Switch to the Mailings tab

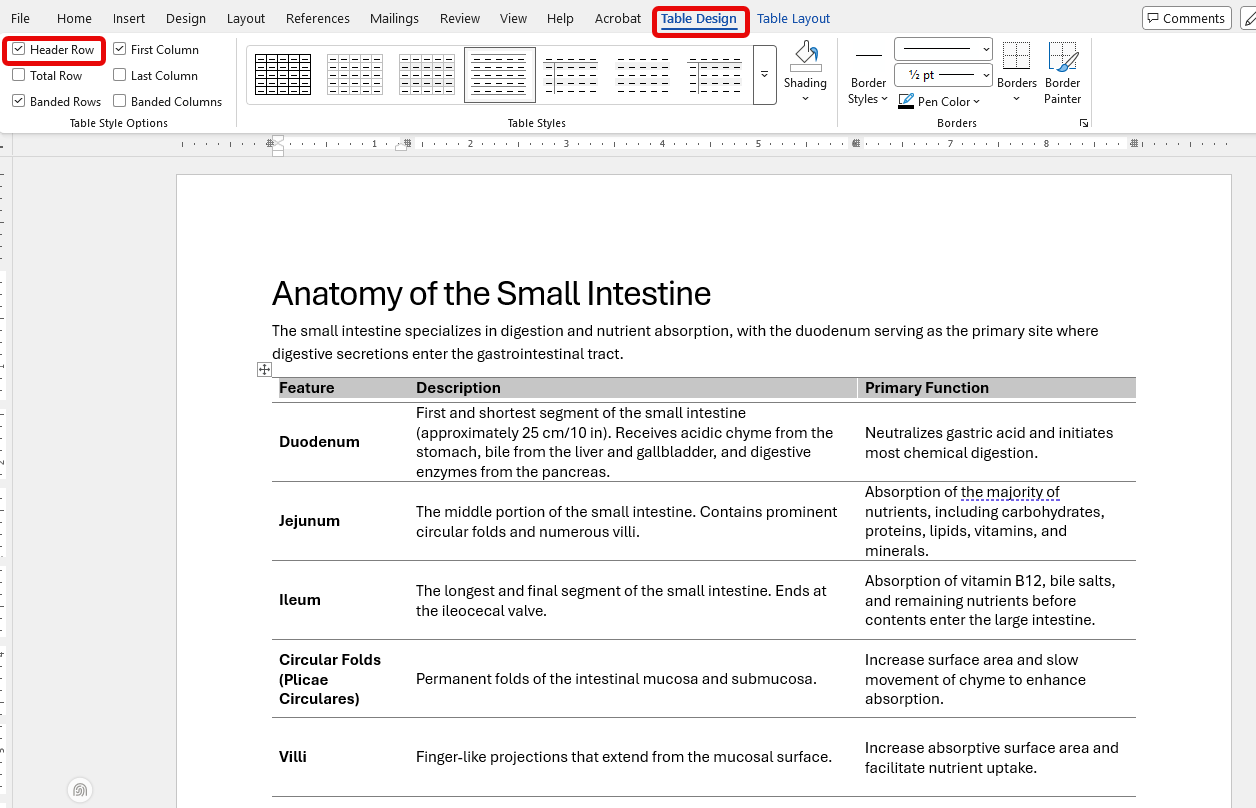point(394,18)
